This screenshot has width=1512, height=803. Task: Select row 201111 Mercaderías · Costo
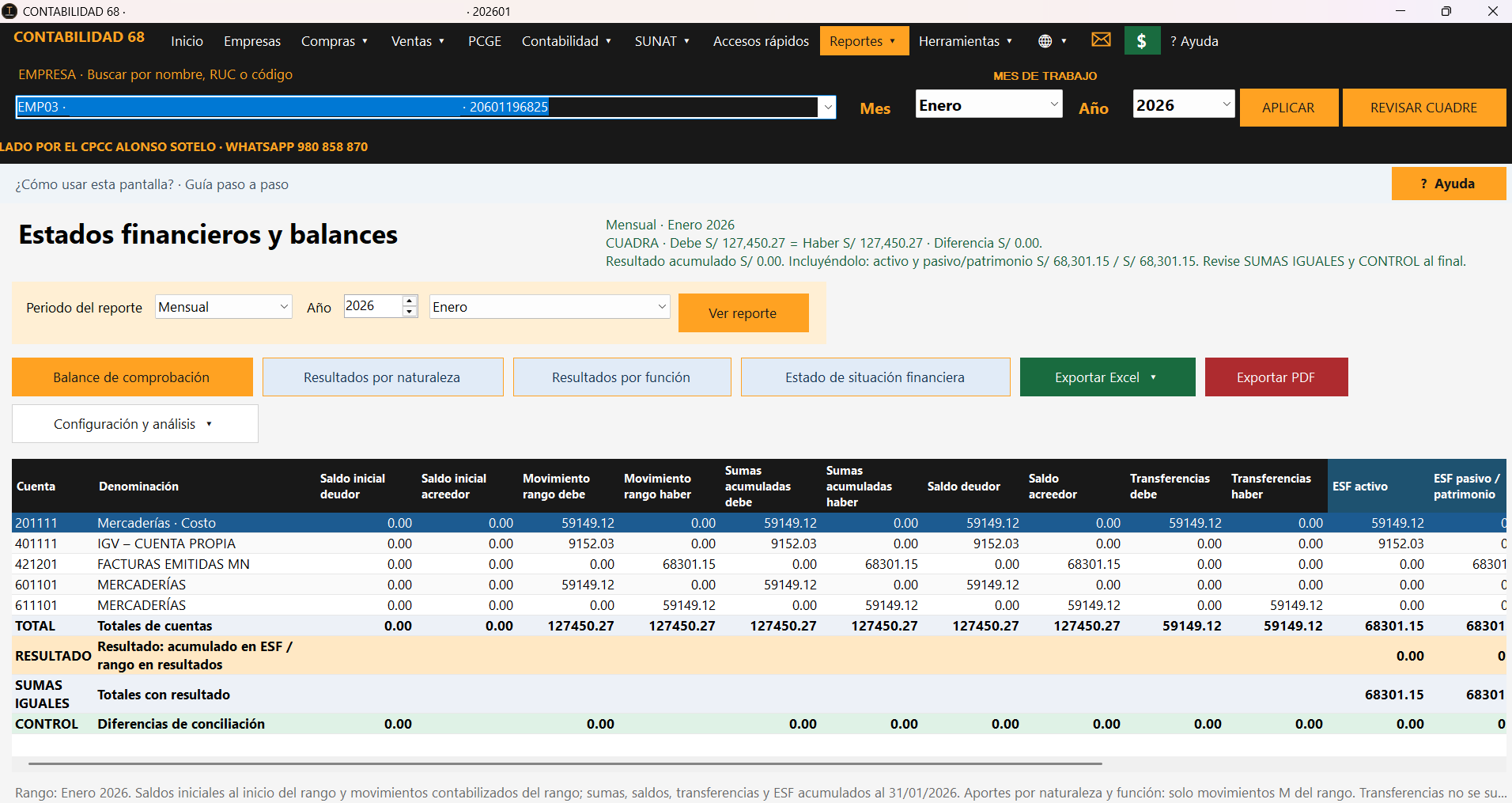click(x=759, y=523)
